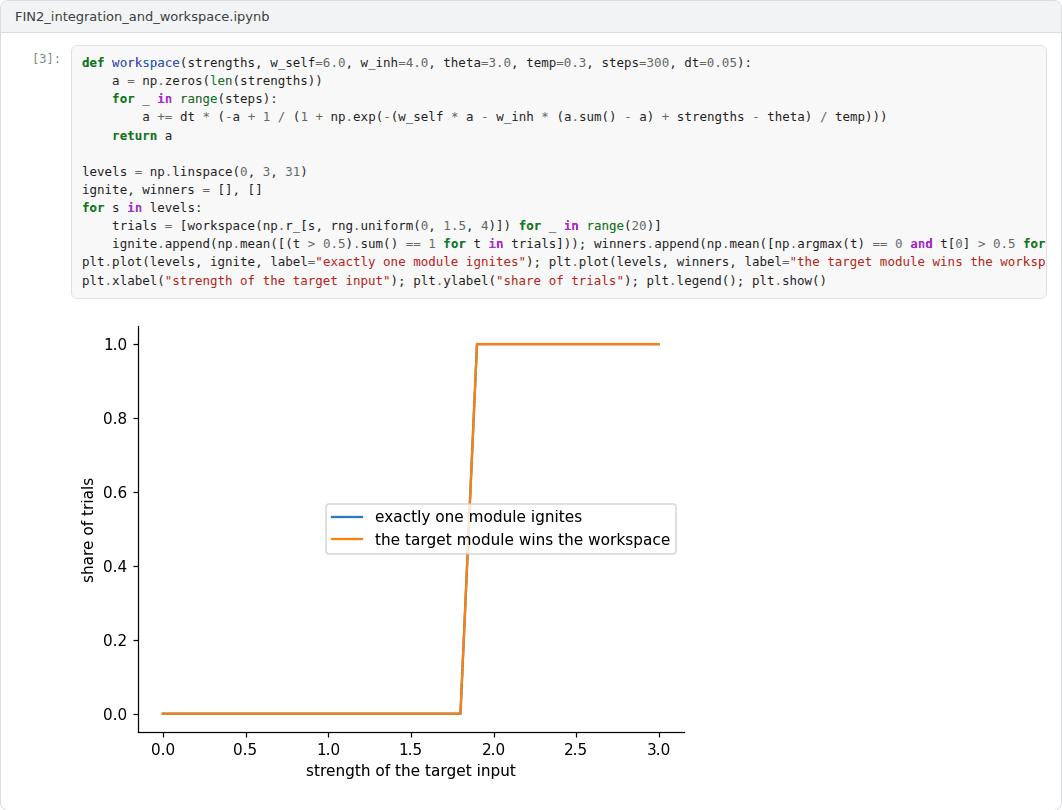Viewport: 1062px width, 810px height.
Task: Click the 'trials = [workspace(' line
Action: point(386,226)
